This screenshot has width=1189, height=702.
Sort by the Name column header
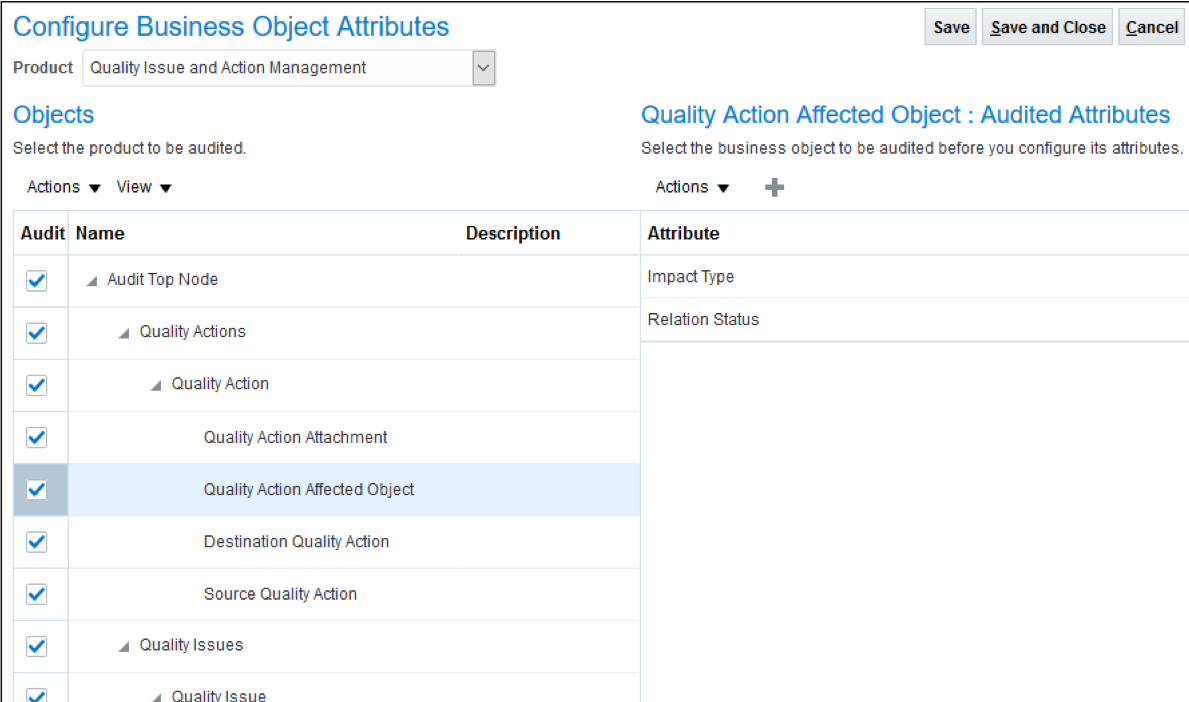tap(100, 233)
